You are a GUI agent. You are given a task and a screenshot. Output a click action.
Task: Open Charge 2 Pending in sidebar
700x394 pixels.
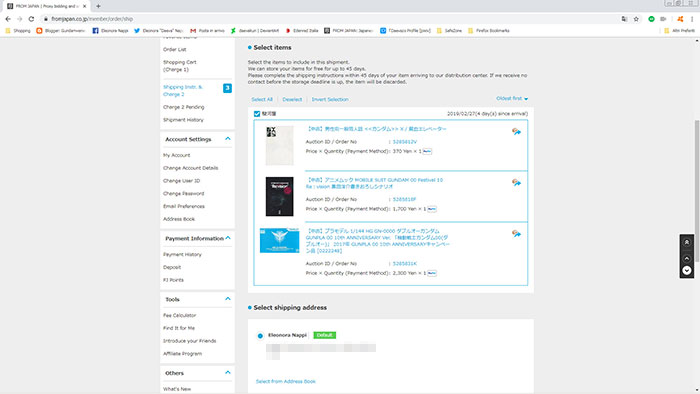183,107
